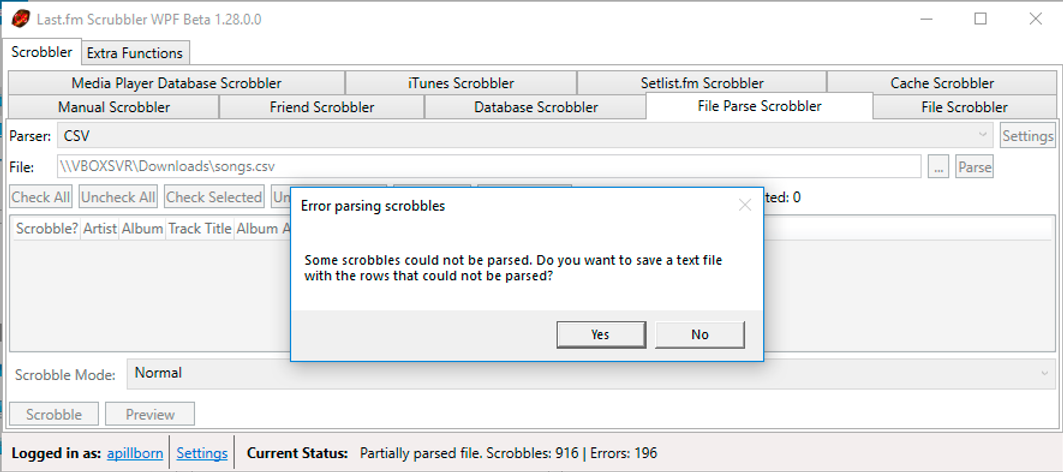This screenshot has height=472, width=1063.
Task: Close the Error parsing scrobbles dialog
Action: (744, 206)
